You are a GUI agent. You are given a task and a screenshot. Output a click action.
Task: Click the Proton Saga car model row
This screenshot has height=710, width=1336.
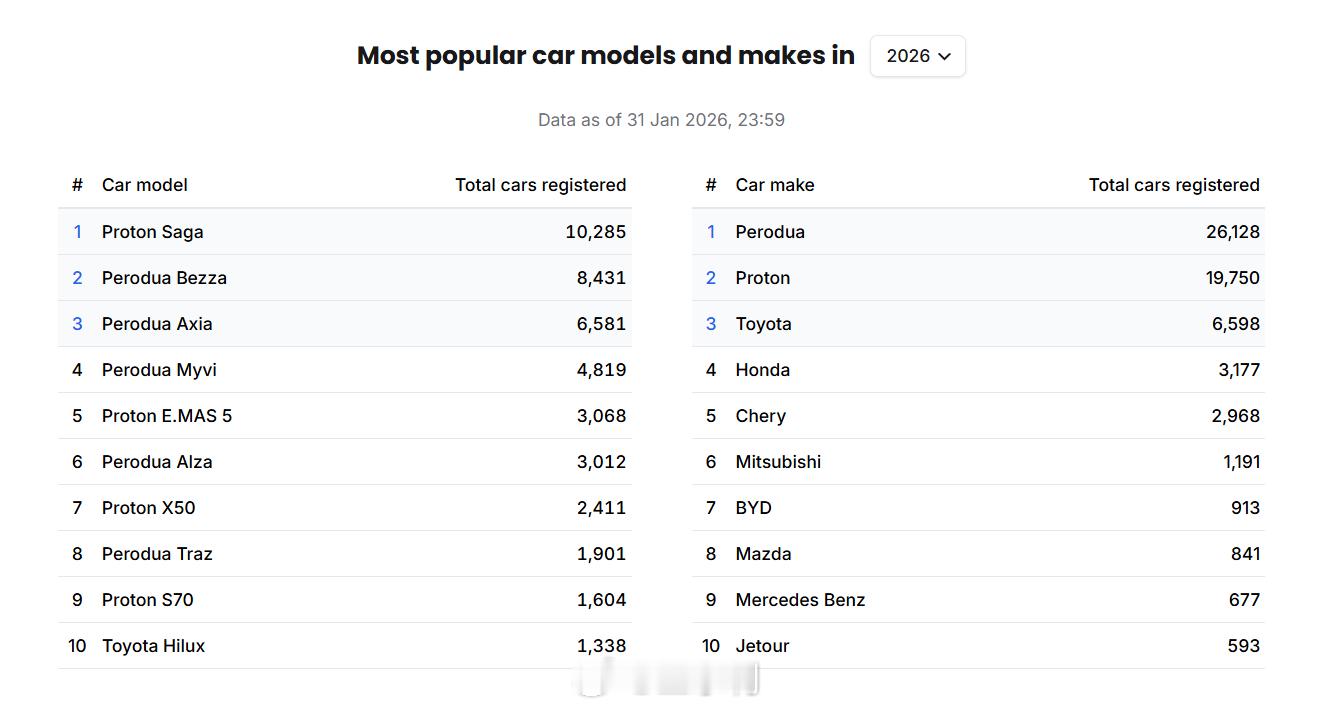tap(152, 232)
